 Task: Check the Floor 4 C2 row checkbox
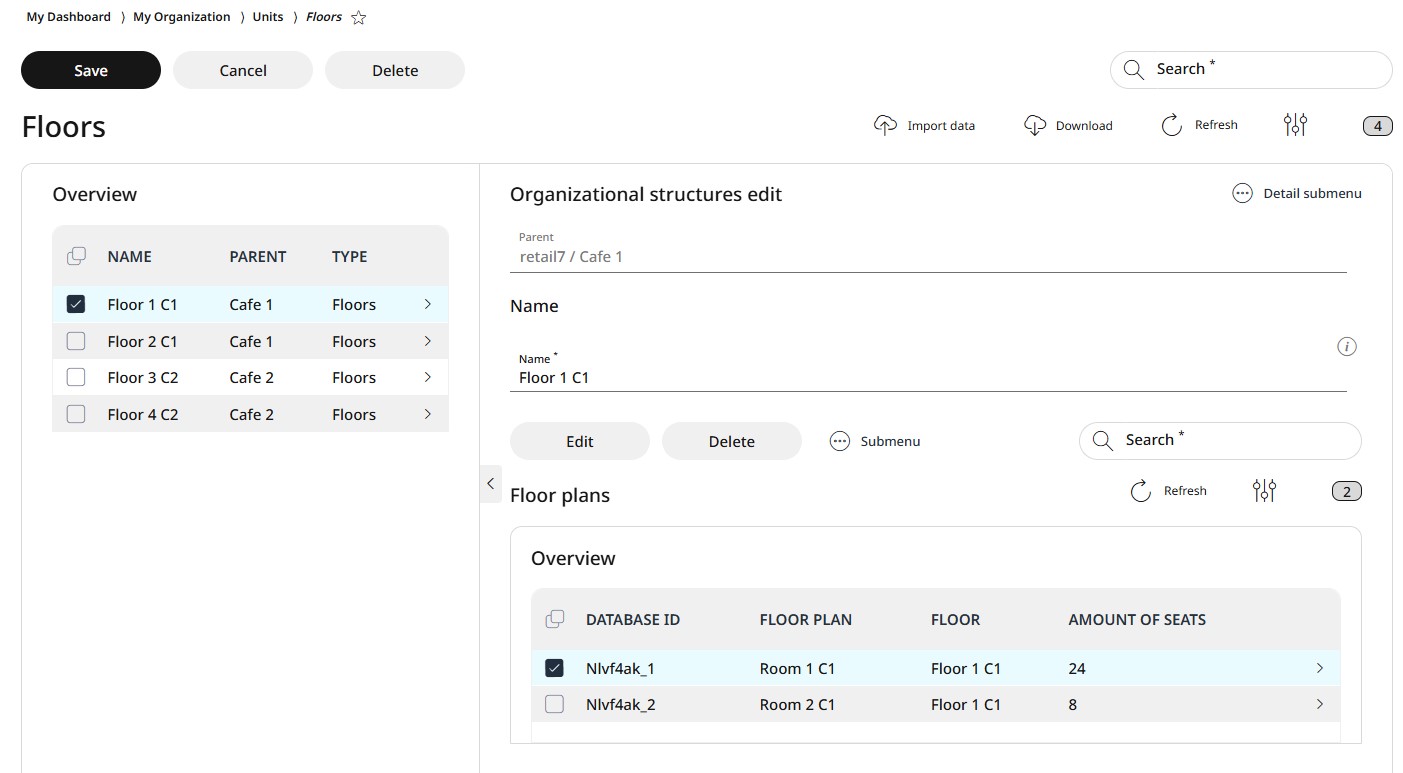(76, 414)
